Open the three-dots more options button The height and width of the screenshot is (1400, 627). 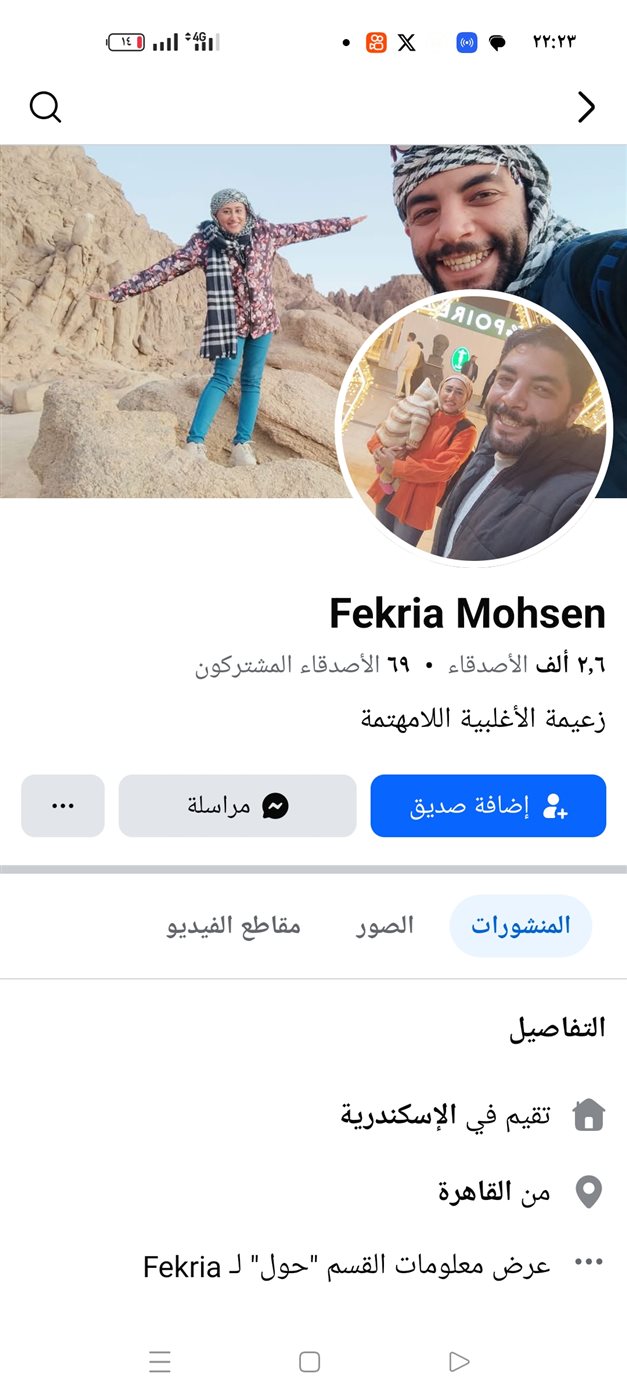click(63, 806)
